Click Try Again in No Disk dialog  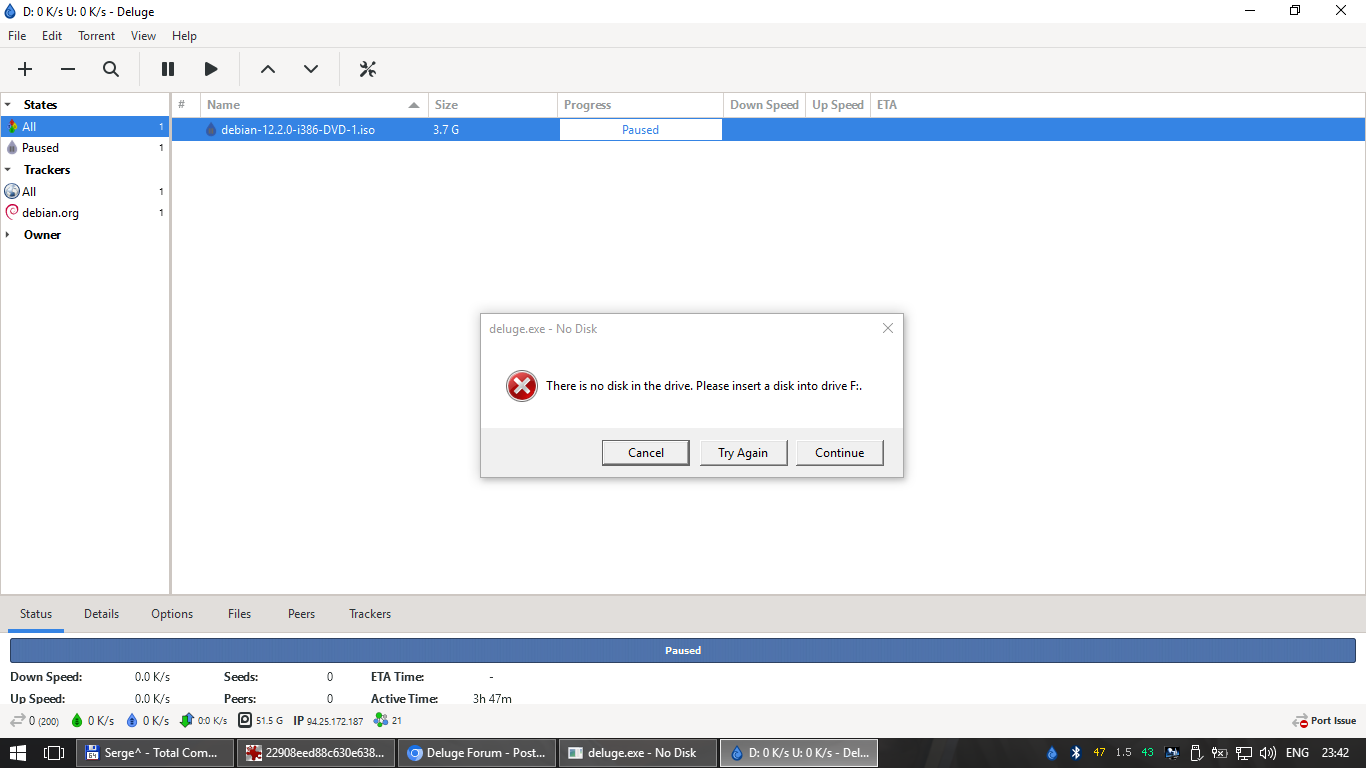pos(743,453)
